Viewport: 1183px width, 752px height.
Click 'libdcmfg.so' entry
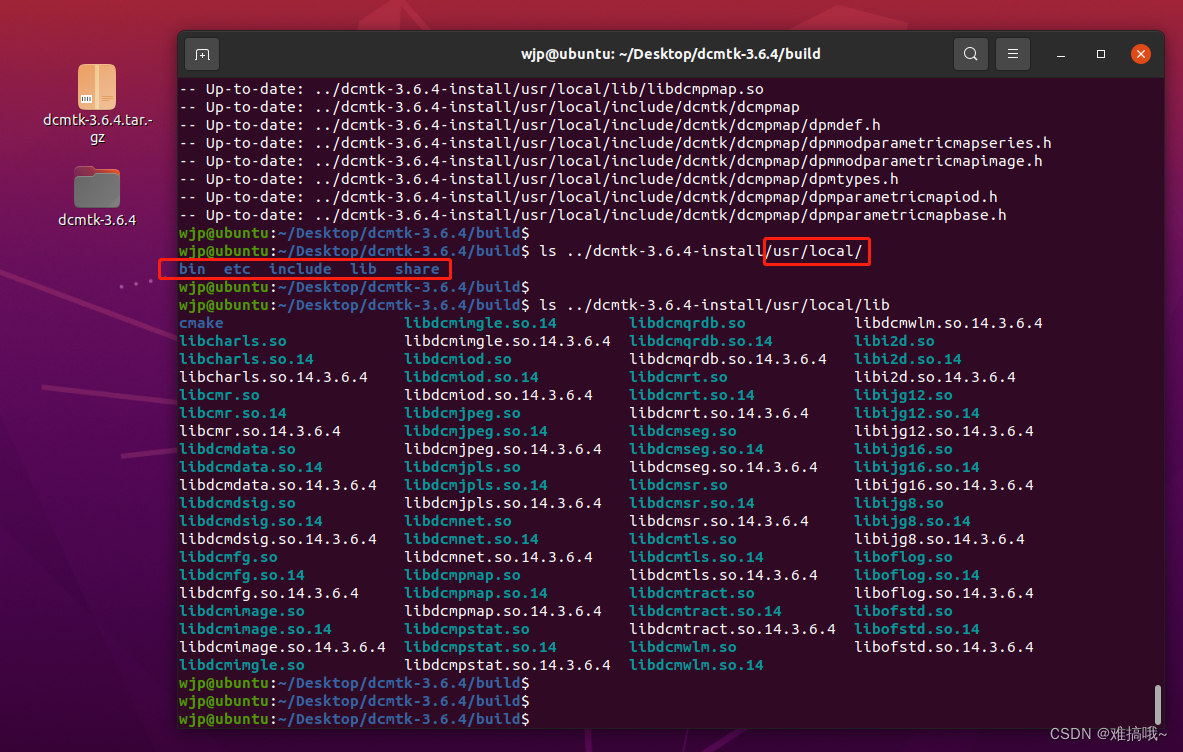pyautogui.click(x=229, y=557)
